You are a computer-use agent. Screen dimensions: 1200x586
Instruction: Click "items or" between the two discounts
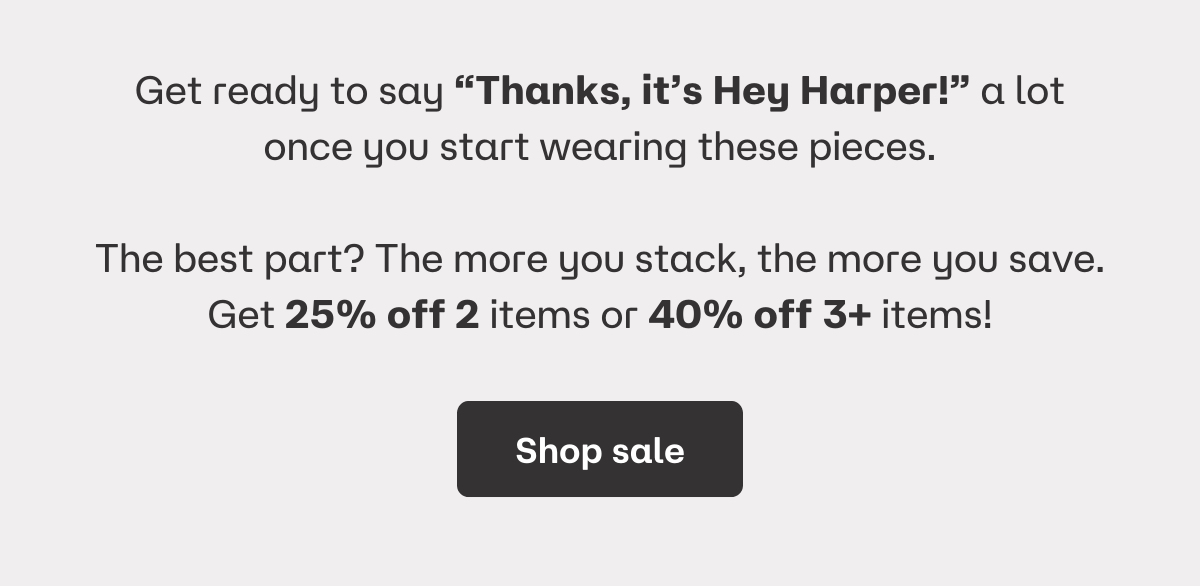tap(563, 316)
